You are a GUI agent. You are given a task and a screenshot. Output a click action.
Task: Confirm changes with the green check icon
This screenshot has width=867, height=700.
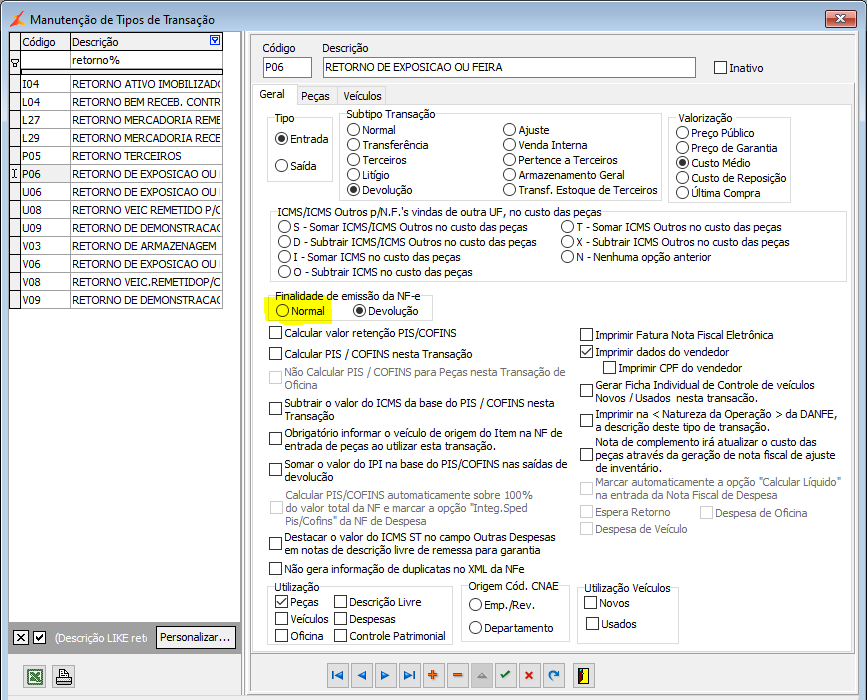tap(505, 675)
